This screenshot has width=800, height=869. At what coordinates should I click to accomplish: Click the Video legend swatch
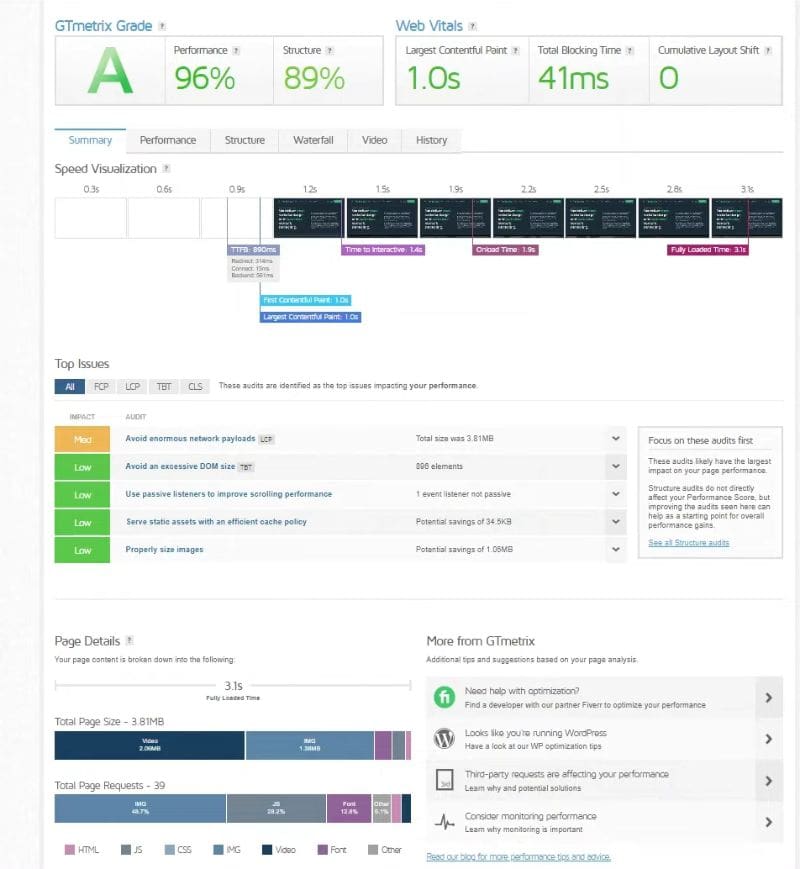267,850
